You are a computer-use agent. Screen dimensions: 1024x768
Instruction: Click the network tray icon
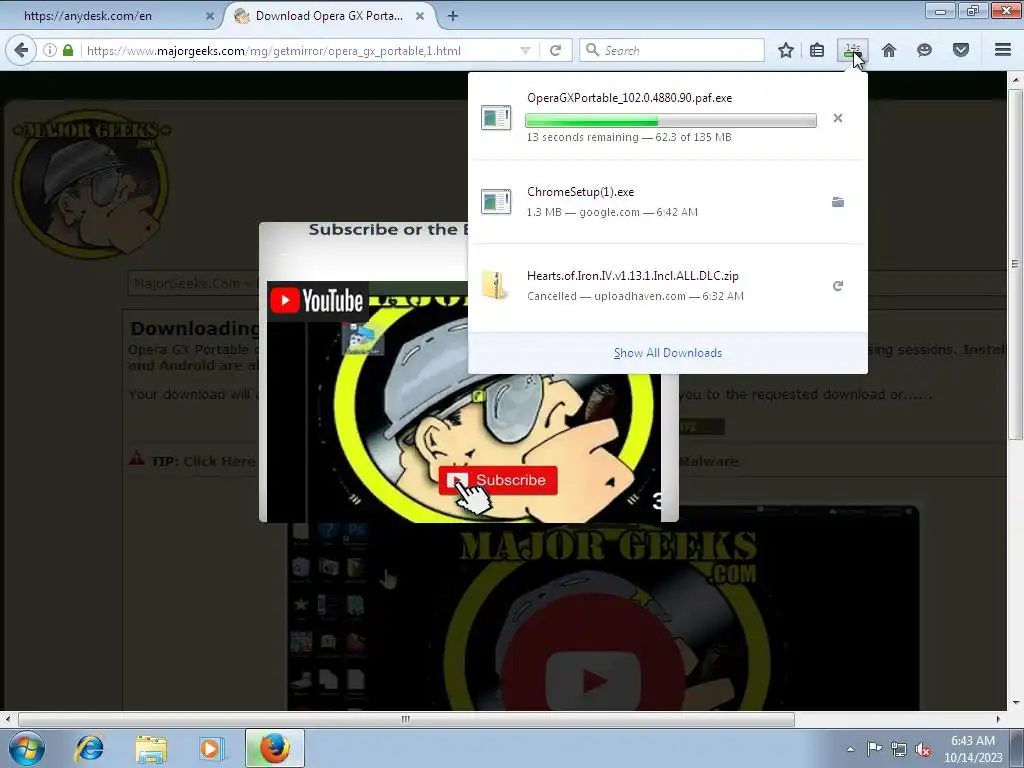point(899,749)
